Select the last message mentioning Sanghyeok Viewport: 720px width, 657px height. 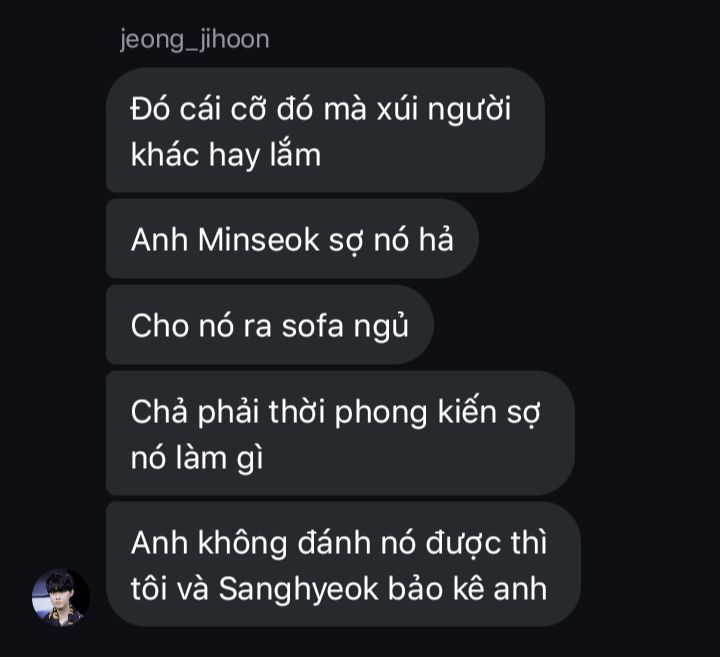(343, 565)
